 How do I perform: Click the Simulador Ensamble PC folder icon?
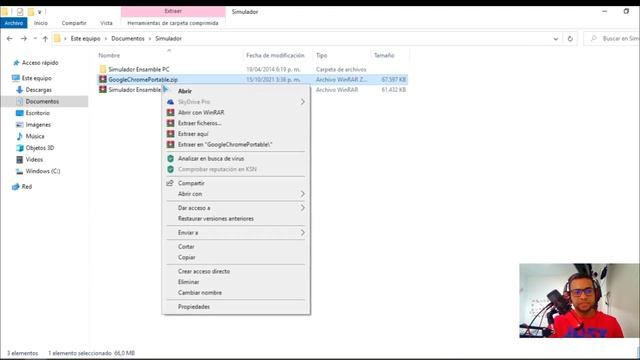click(103, 69)
